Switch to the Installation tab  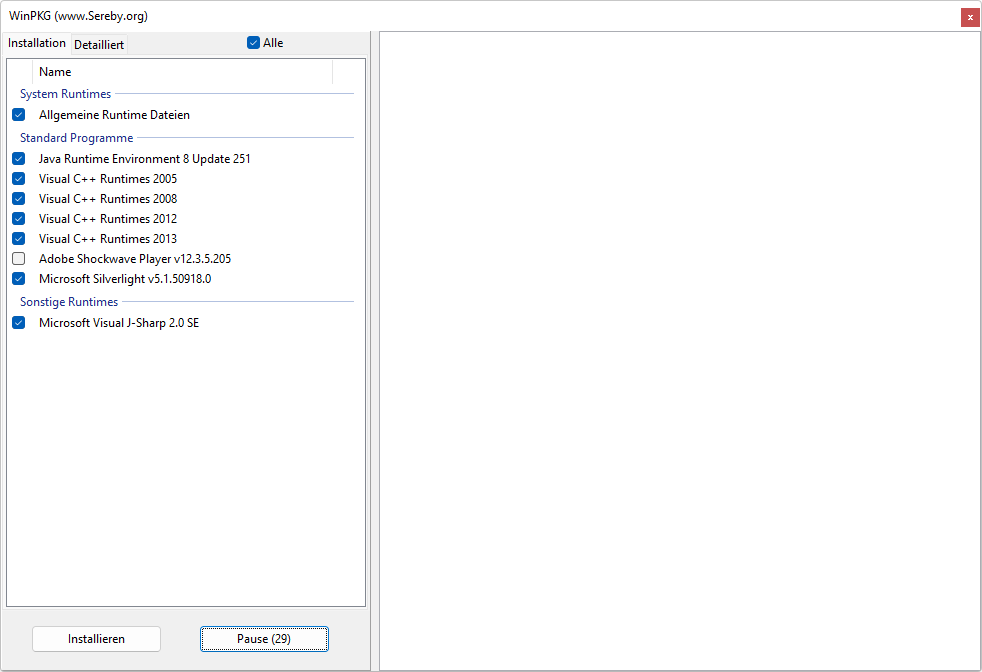(x=36, y=43)
